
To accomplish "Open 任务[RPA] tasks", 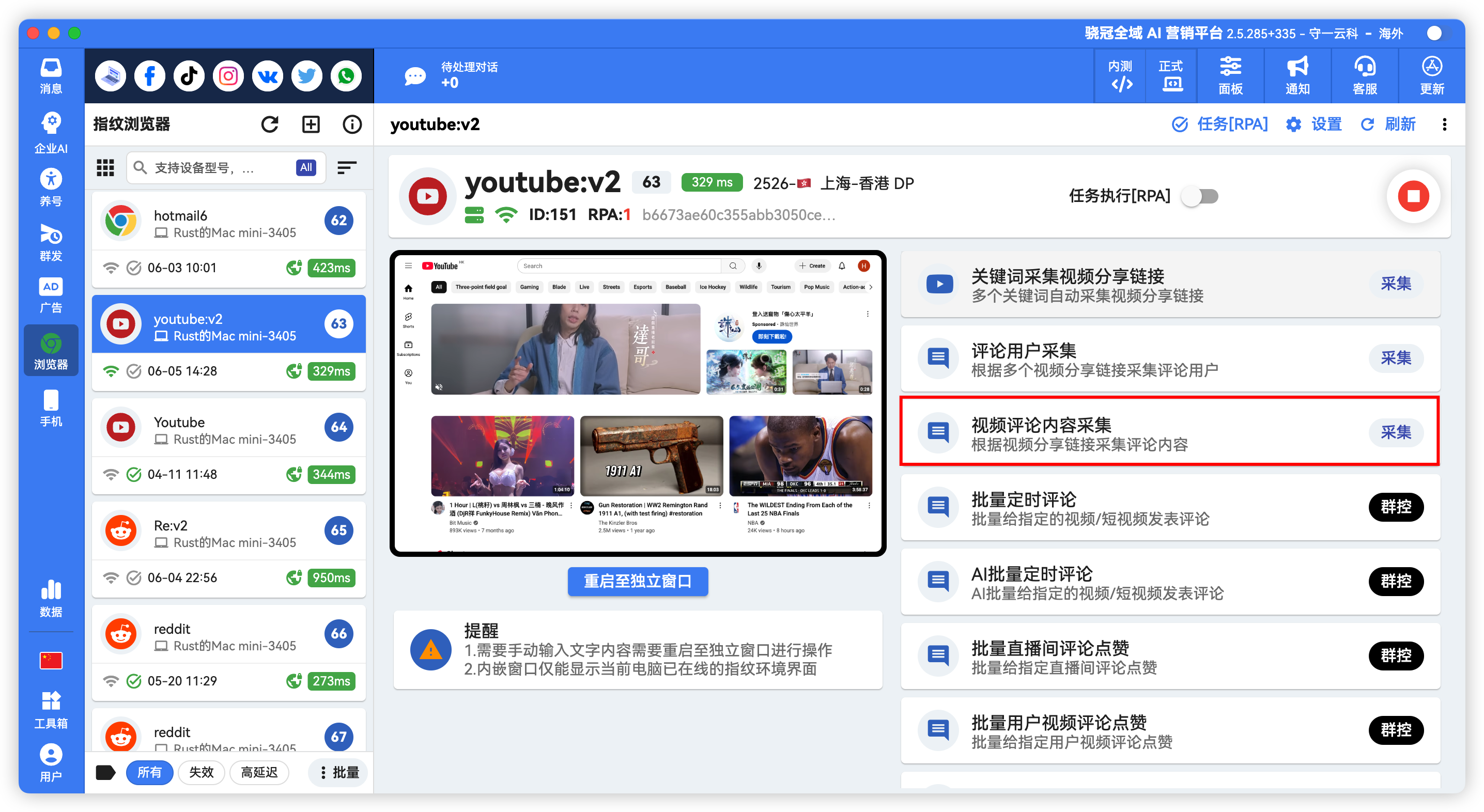I will click(x=1220, y=124).
